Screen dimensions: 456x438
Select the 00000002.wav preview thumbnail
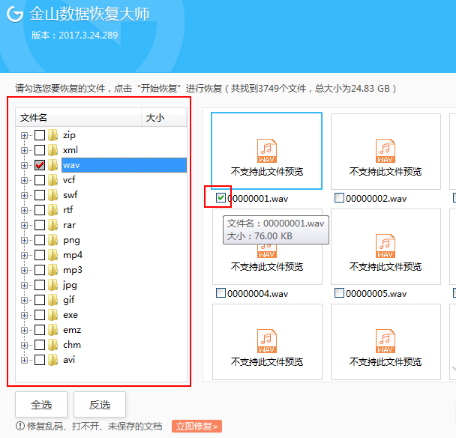pyautogui.click(x=386, y=151)
